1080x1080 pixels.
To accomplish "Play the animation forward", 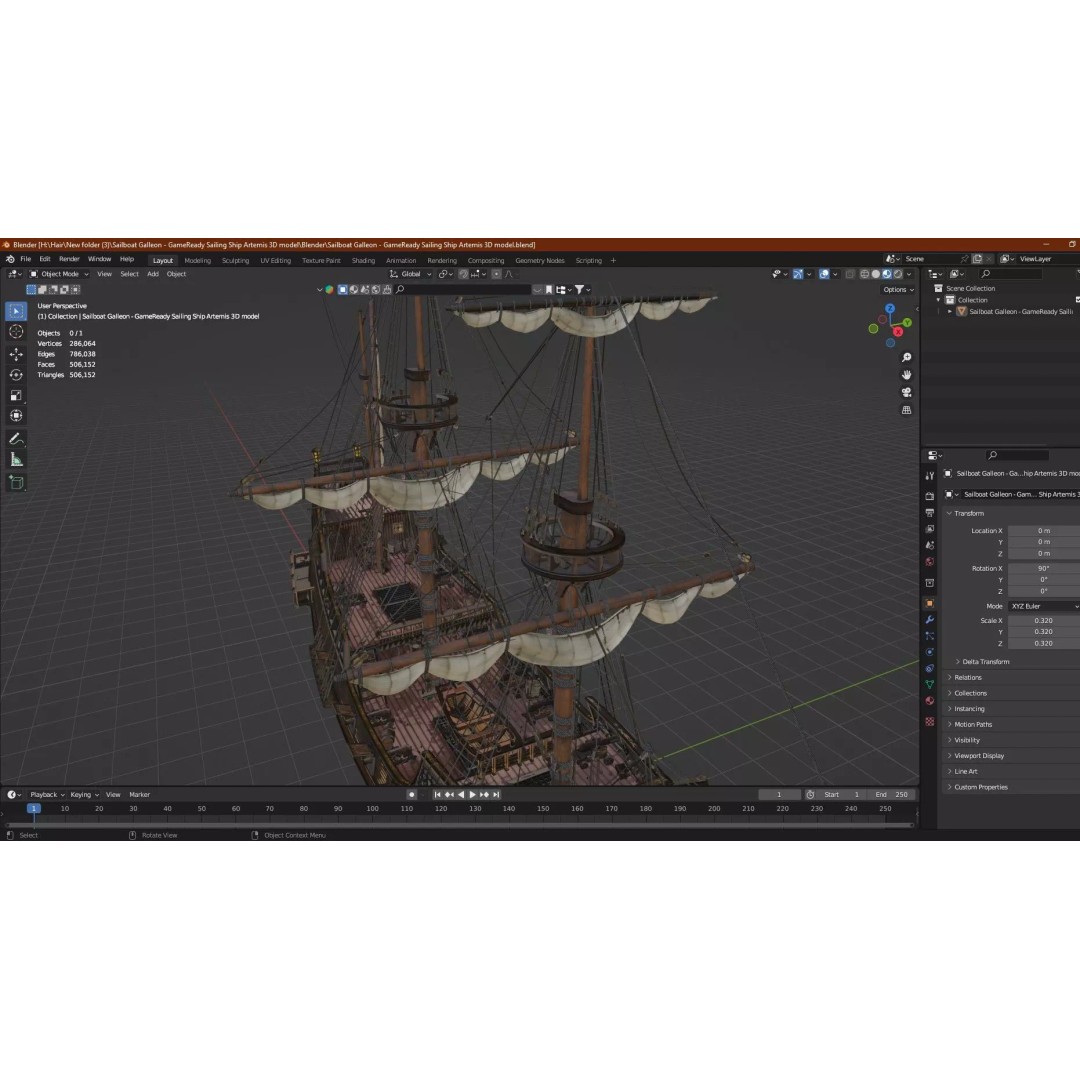I will coord(472,795).
